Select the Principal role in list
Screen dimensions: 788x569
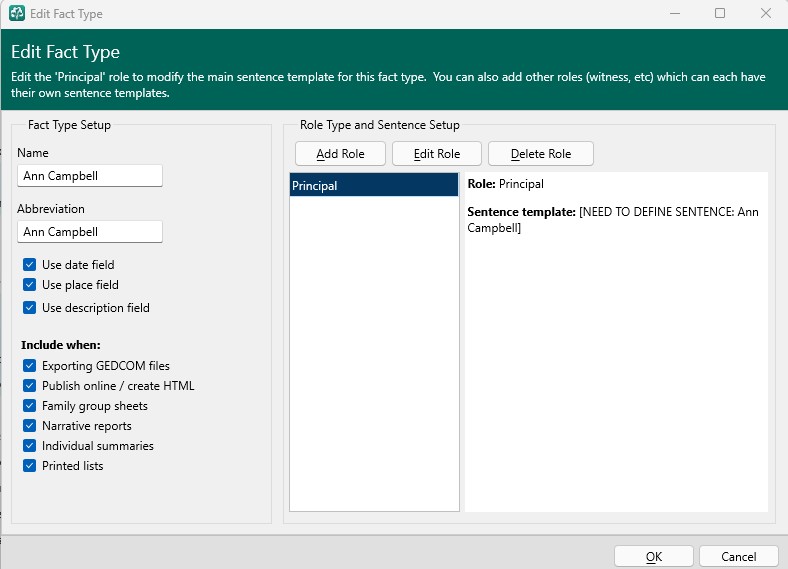point(373,185)
